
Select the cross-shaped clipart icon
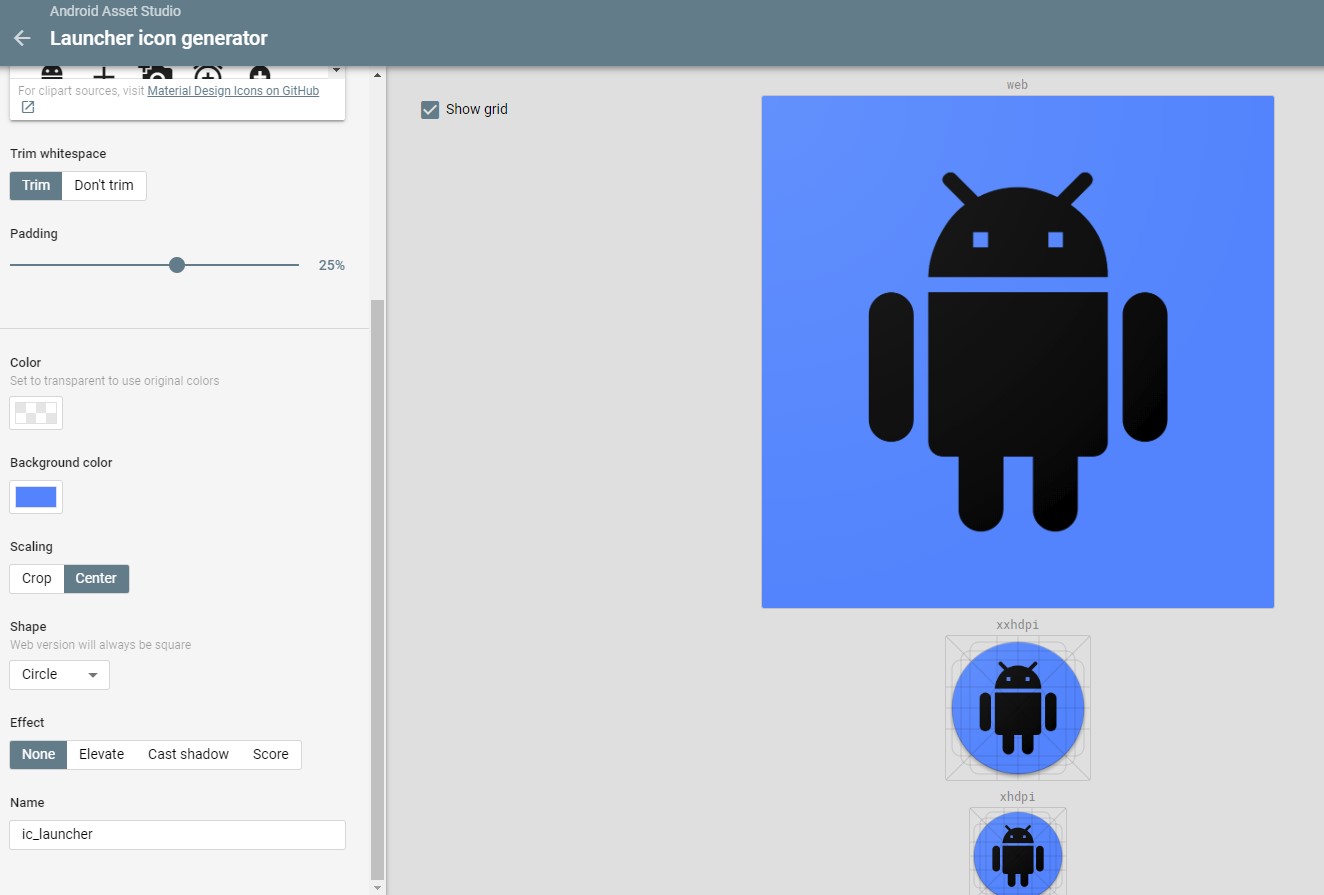coord(103,72)
